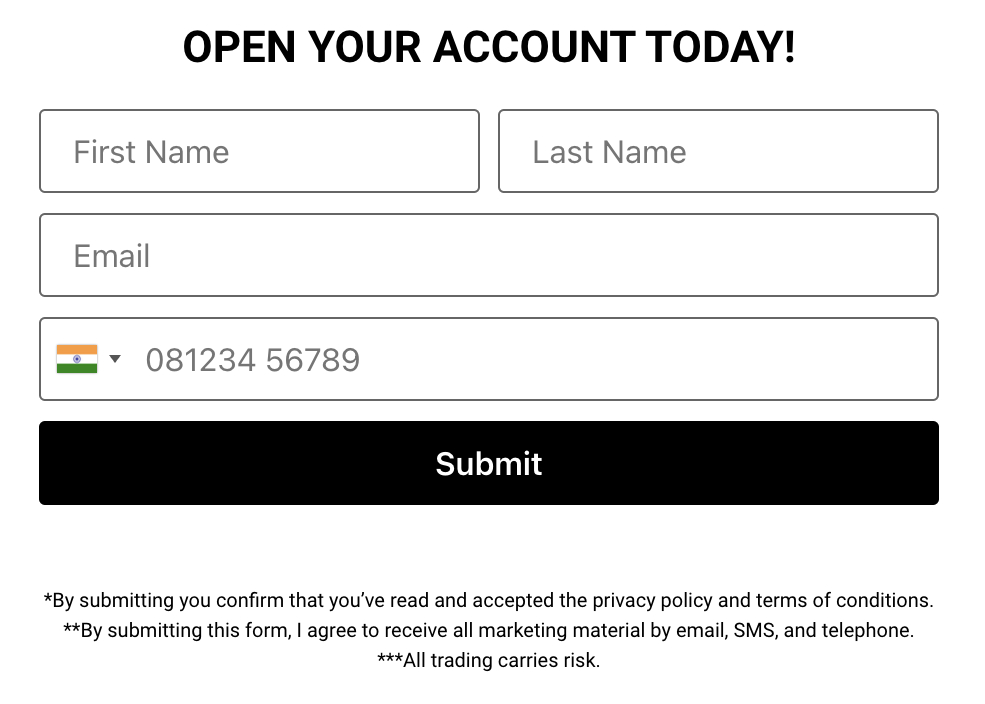Screen dimensions: 985x704
Task: Click the OPEN YOUR ACCOUNT TODAY! heading
Action: [x=489, y=47]
